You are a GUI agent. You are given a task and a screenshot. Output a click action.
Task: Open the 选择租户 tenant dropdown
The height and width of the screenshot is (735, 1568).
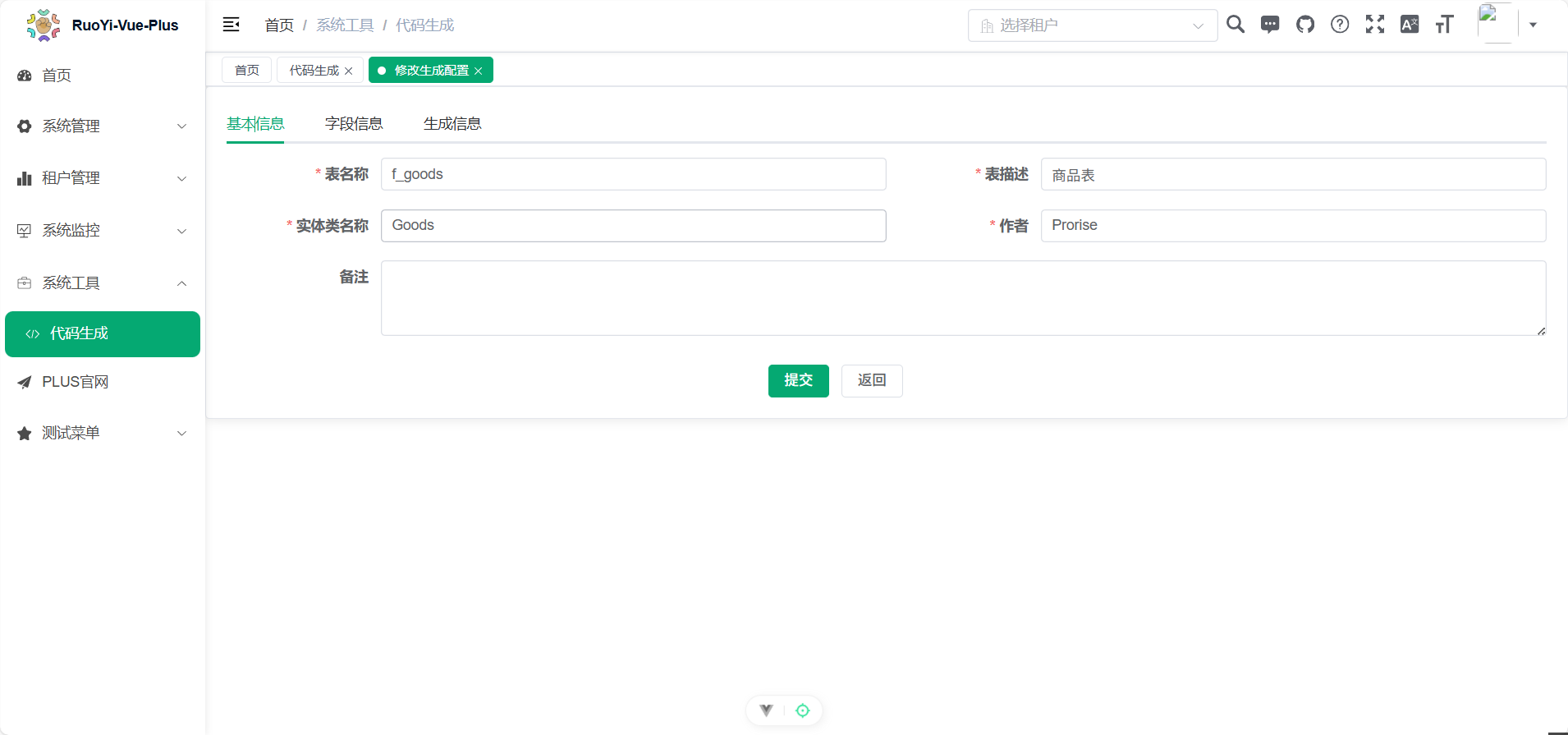pos(1092,25)
